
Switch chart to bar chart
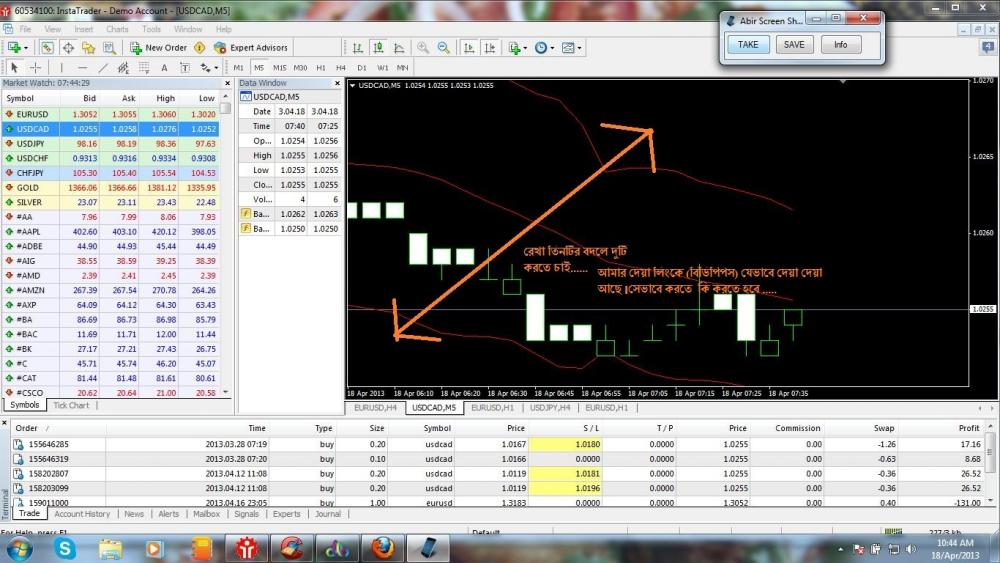358,48
